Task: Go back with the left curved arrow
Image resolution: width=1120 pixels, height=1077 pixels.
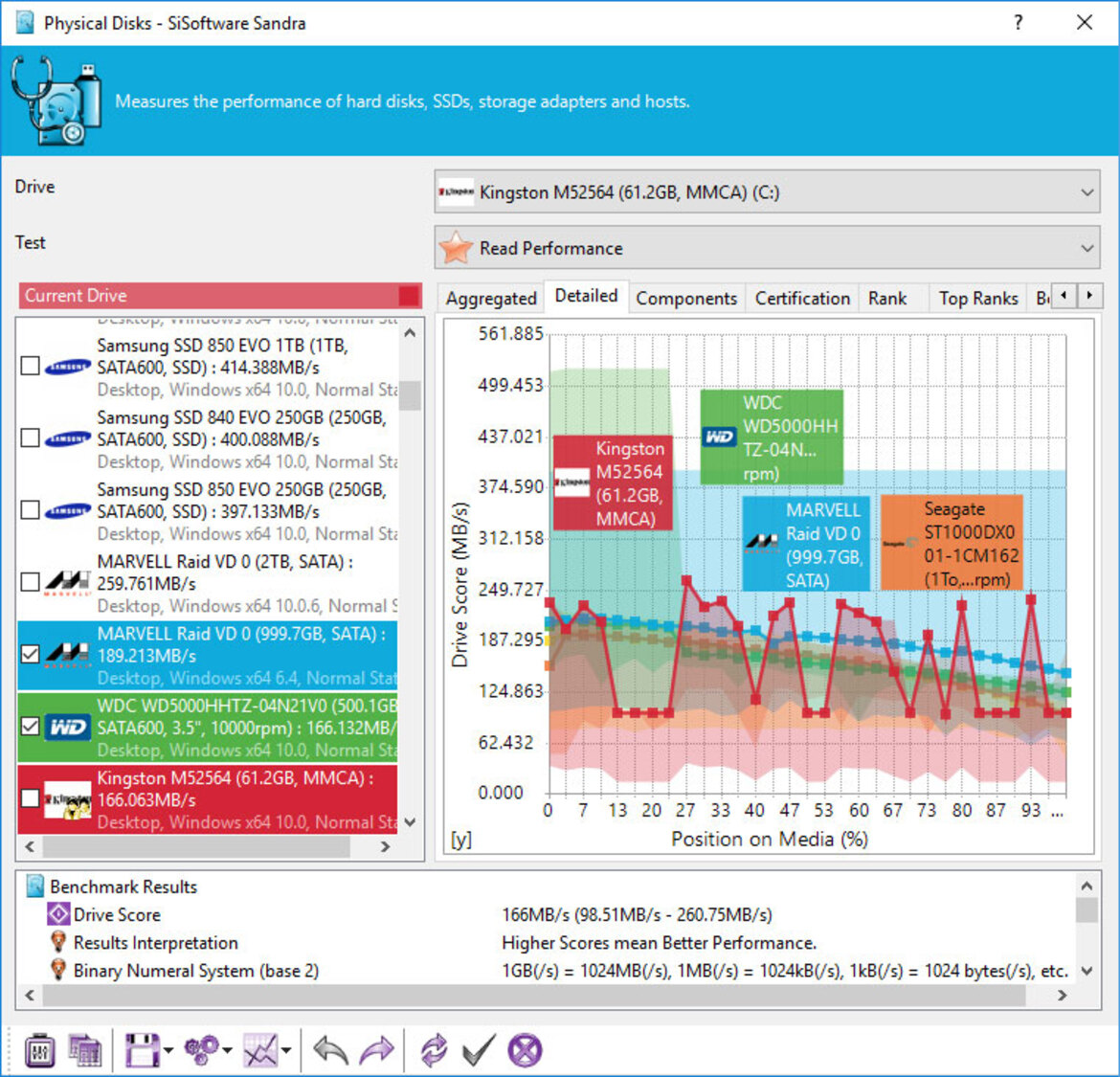Action: click(330, 1050)
